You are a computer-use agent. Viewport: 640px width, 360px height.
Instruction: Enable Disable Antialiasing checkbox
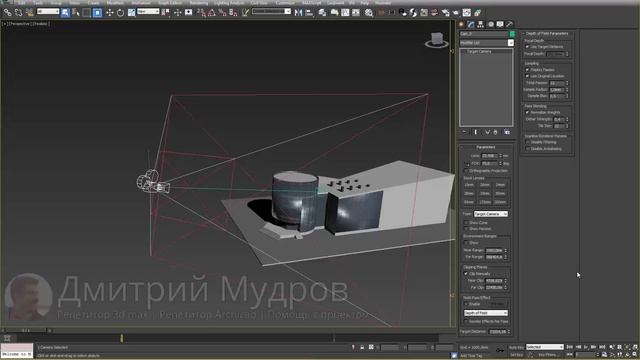[x=527, y=149]
